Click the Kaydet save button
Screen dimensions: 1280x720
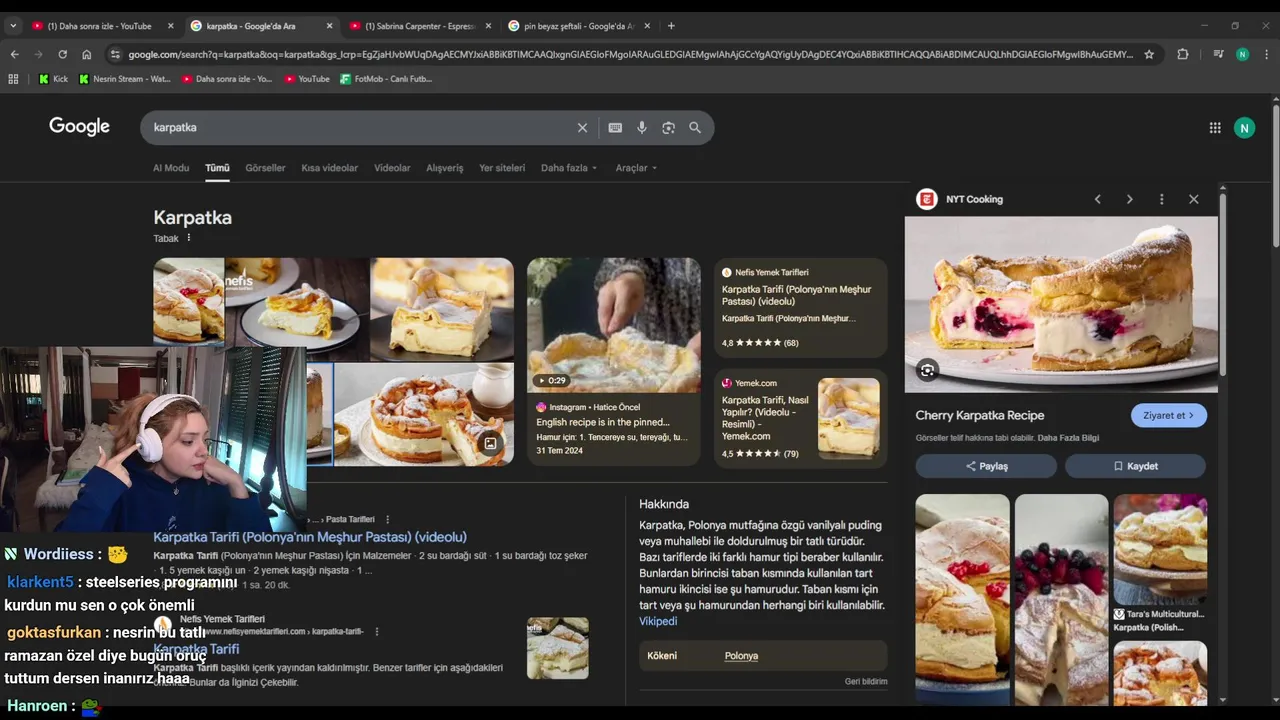[1135, 466]
